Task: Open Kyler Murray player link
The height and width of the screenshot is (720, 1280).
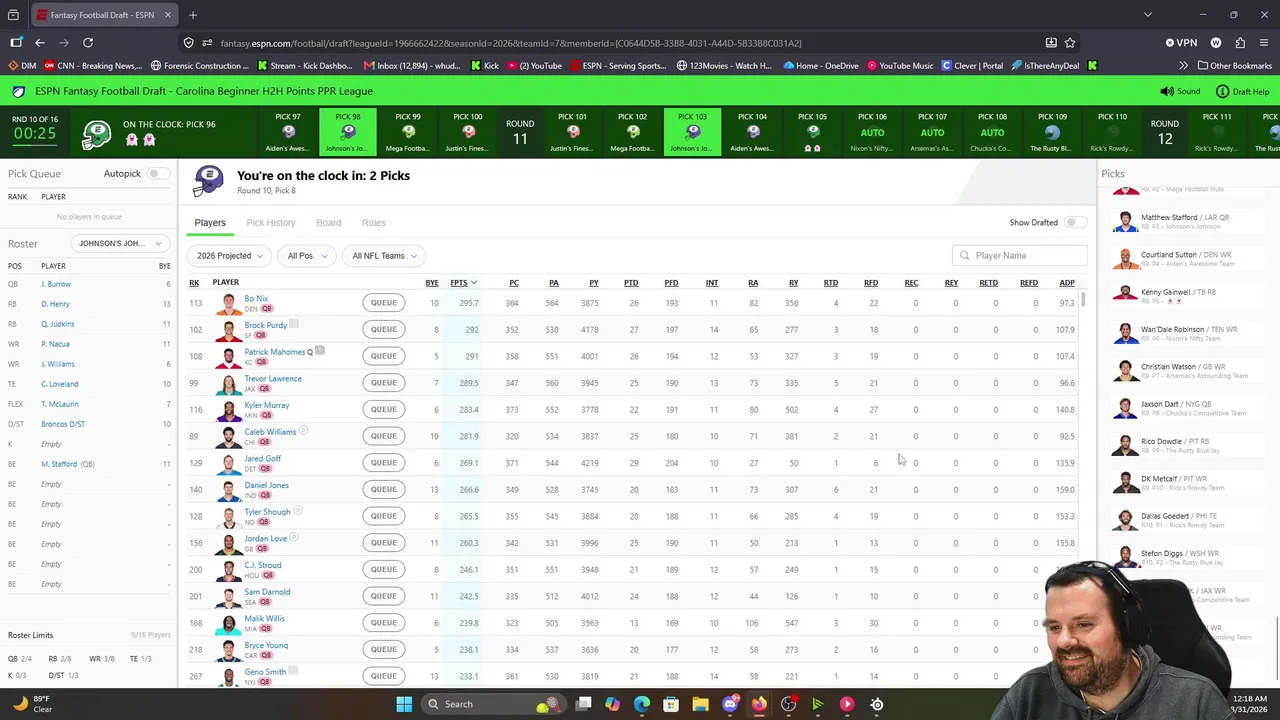Action: pyautogui.click(x=267, y=405)
